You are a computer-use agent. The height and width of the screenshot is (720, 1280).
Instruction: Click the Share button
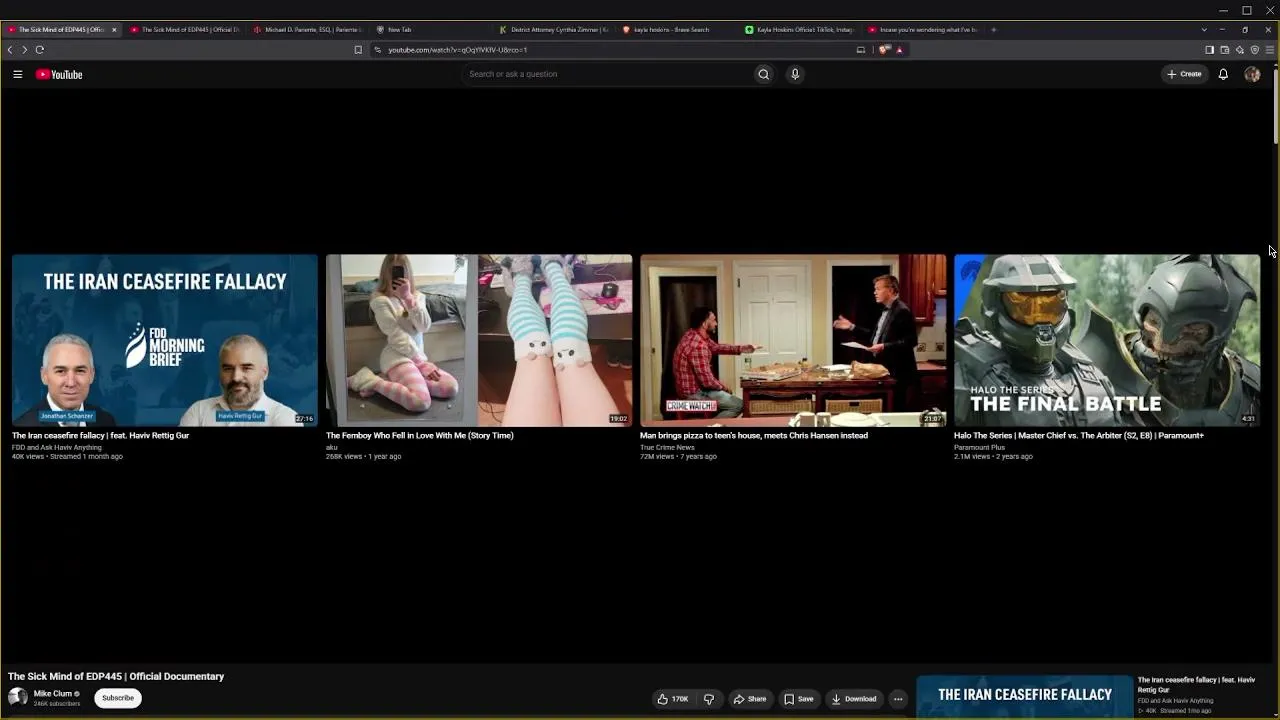click(x=750, y=699)
